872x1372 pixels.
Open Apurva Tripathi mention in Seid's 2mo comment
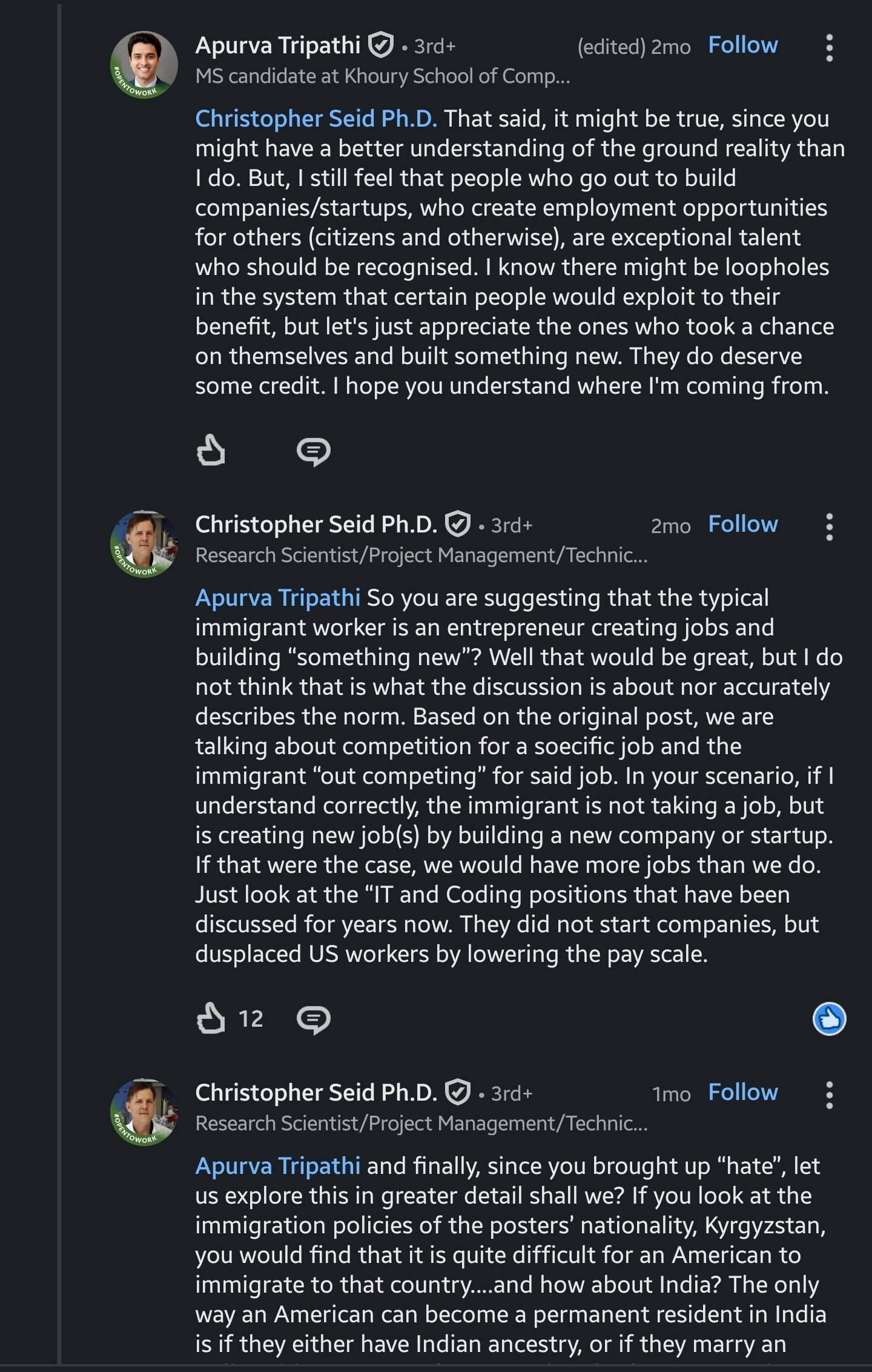pyautogui.click(x=278, y=598)
